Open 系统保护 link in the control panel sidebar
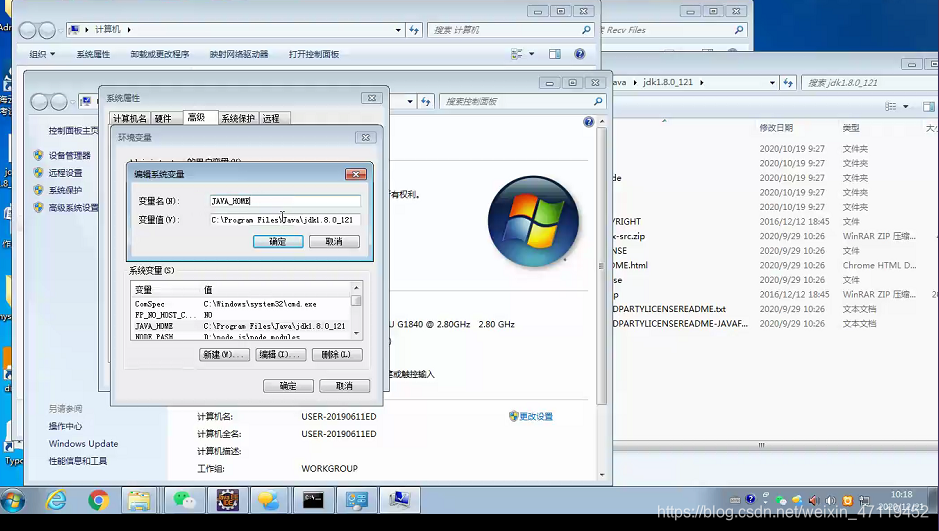This screenshot has height=531, width=939. point(65,190)
